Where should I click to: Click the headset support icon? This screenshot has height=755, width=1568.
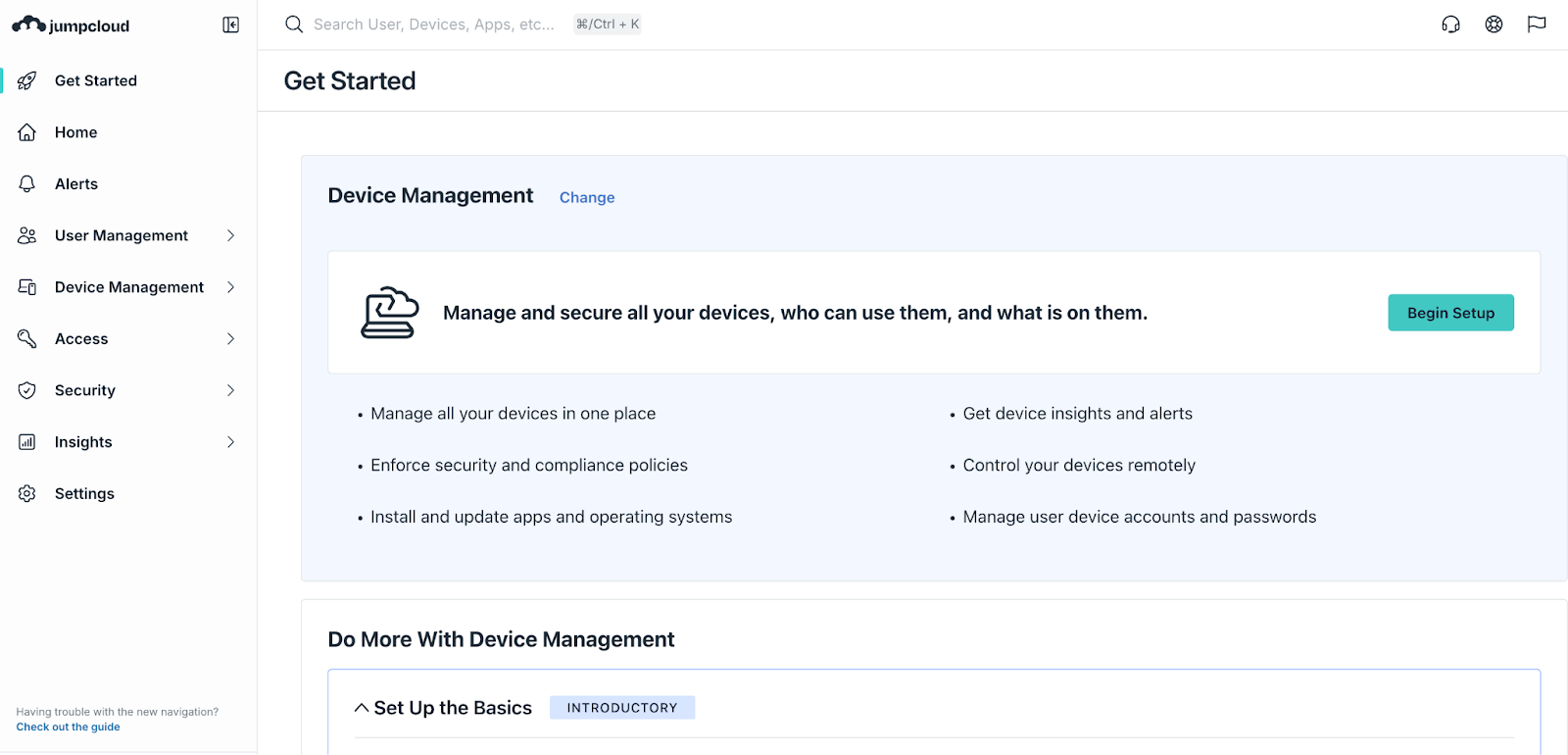click(1450, 25)
